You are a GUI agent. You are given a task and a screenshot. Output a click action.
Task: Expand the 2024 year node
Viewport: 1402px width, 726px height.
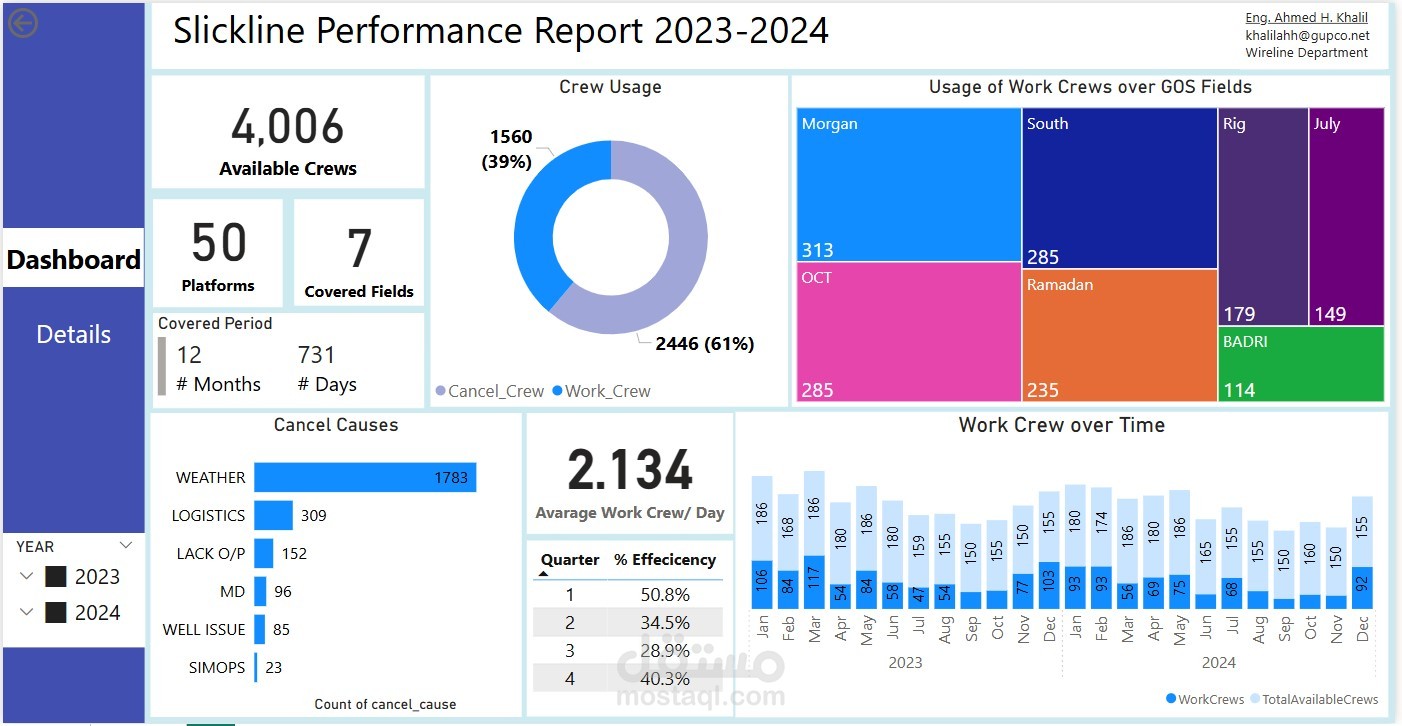(27, 613)
